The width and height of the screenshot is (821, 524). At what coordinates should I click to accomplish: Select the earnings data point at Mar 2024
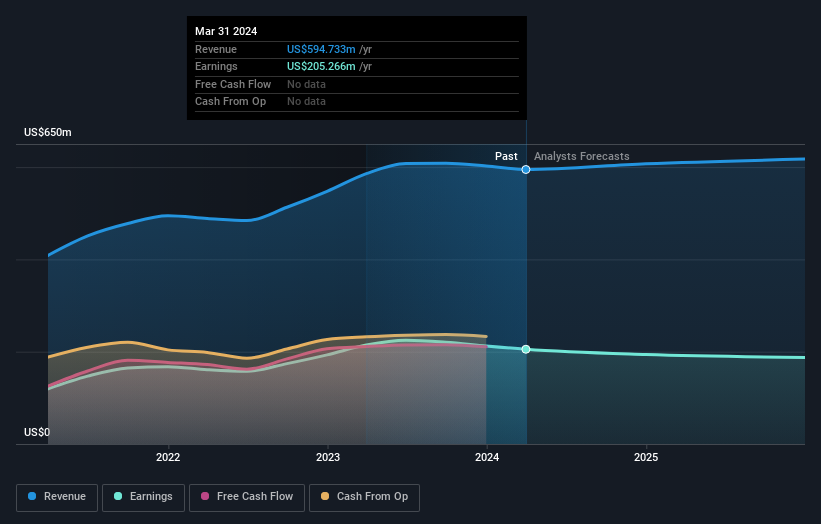[x=526, y=349]
